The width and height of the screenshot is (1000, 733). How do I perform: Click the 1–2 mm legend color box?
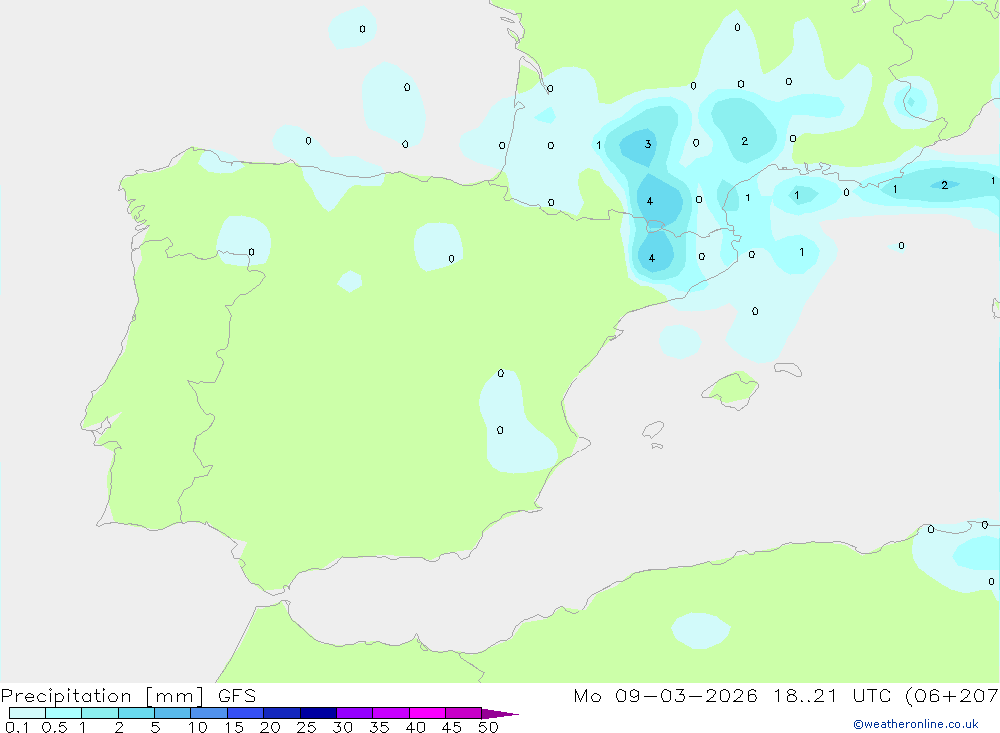(x=100, y=713)
